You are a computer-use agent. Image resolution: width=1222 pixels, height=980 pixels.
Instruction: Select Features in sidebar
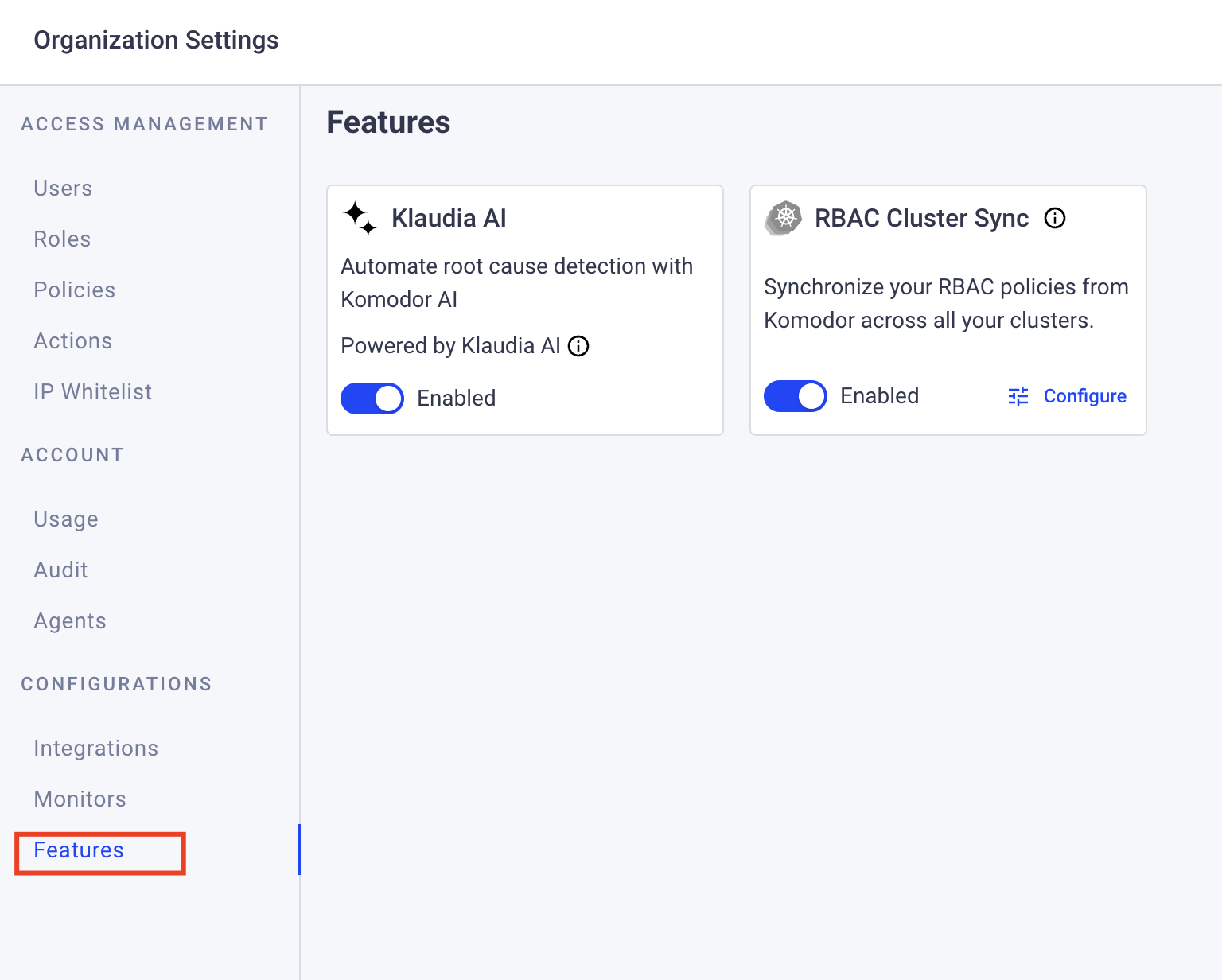coord(79,850)
